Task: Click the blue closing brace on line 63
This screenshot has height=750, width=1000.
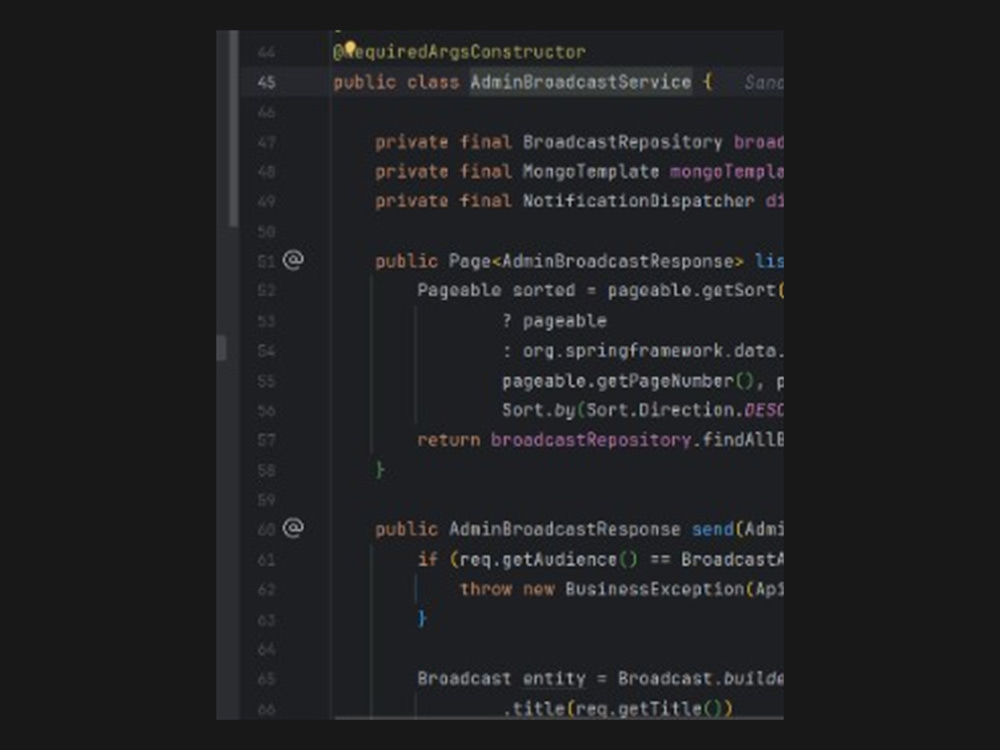Action: tap(422, 619)
